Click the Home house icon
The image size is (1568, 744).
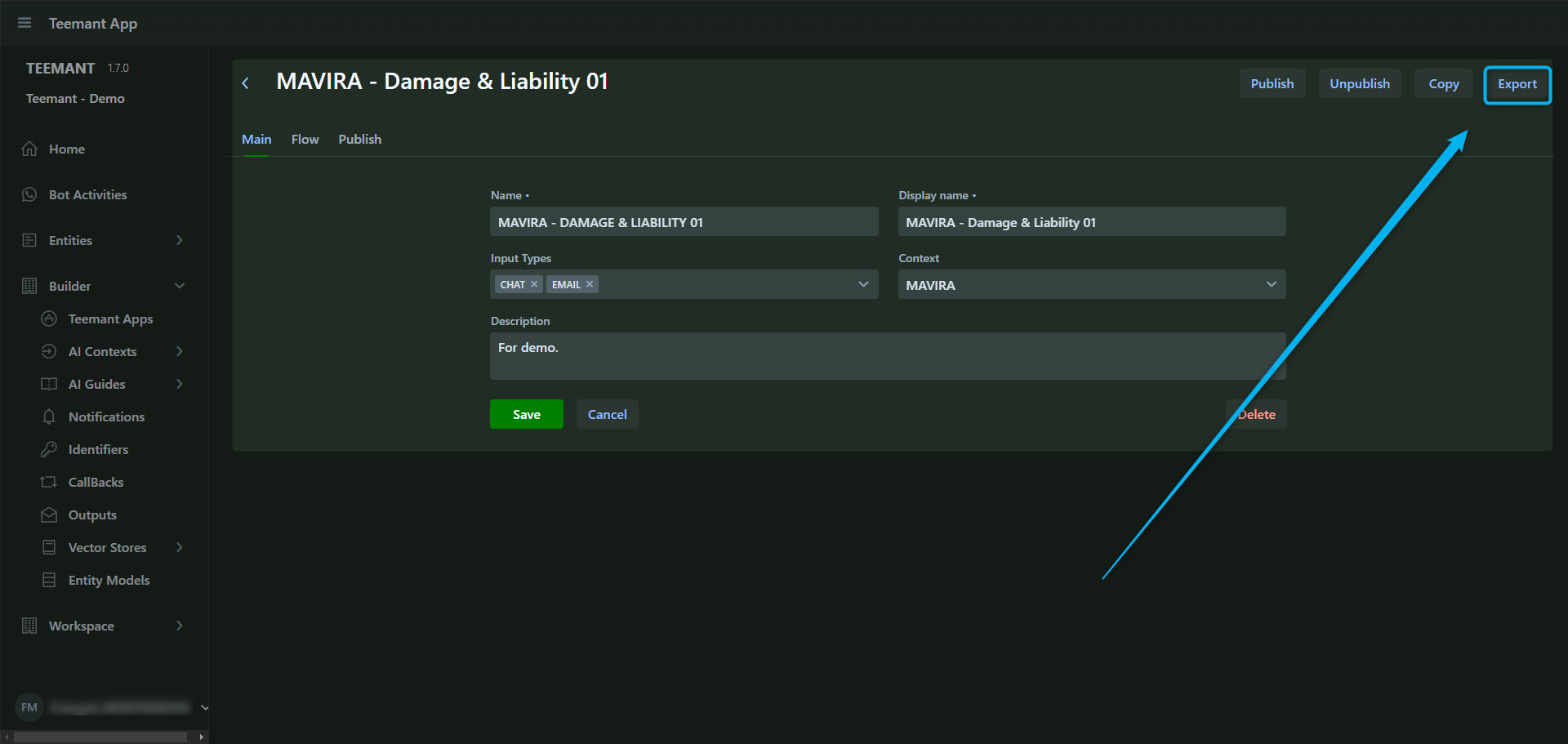29,149
